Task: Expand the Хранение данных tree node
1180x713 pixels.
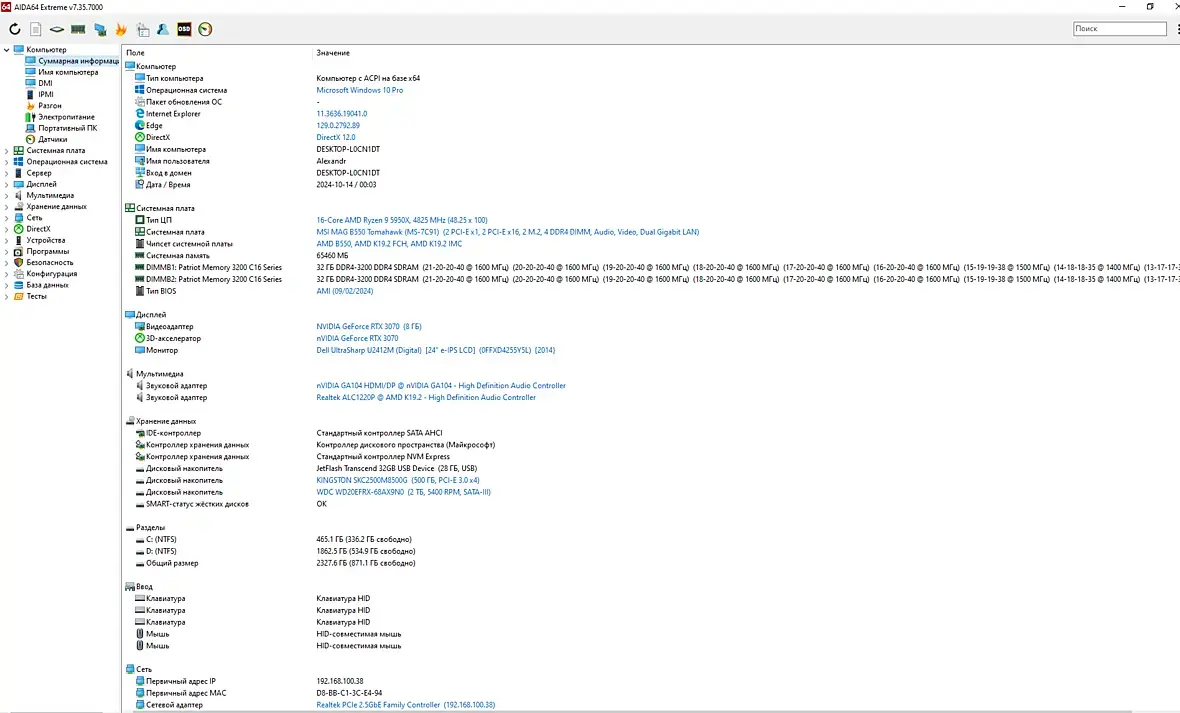Action: point(7,206)
